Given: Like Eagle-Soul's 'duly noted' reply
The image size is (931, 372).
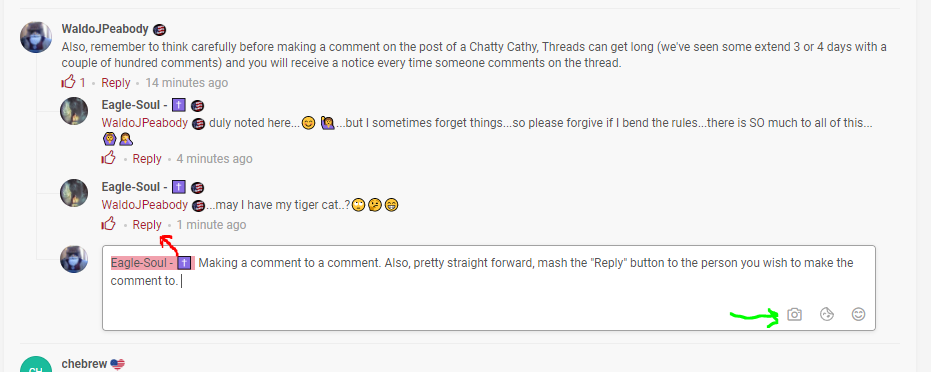Looking at the screenshot, I should coord(108,158).
